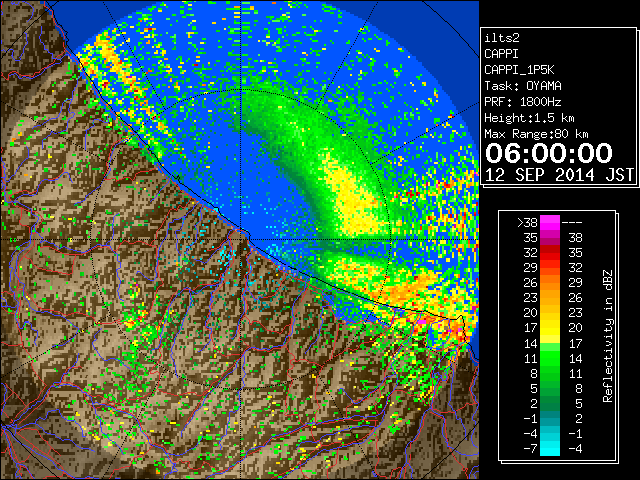The height and width of the screenshot is (480, 640).
Task: Click the "Height:1.5 km" label
Action: (x=529, y=118)
